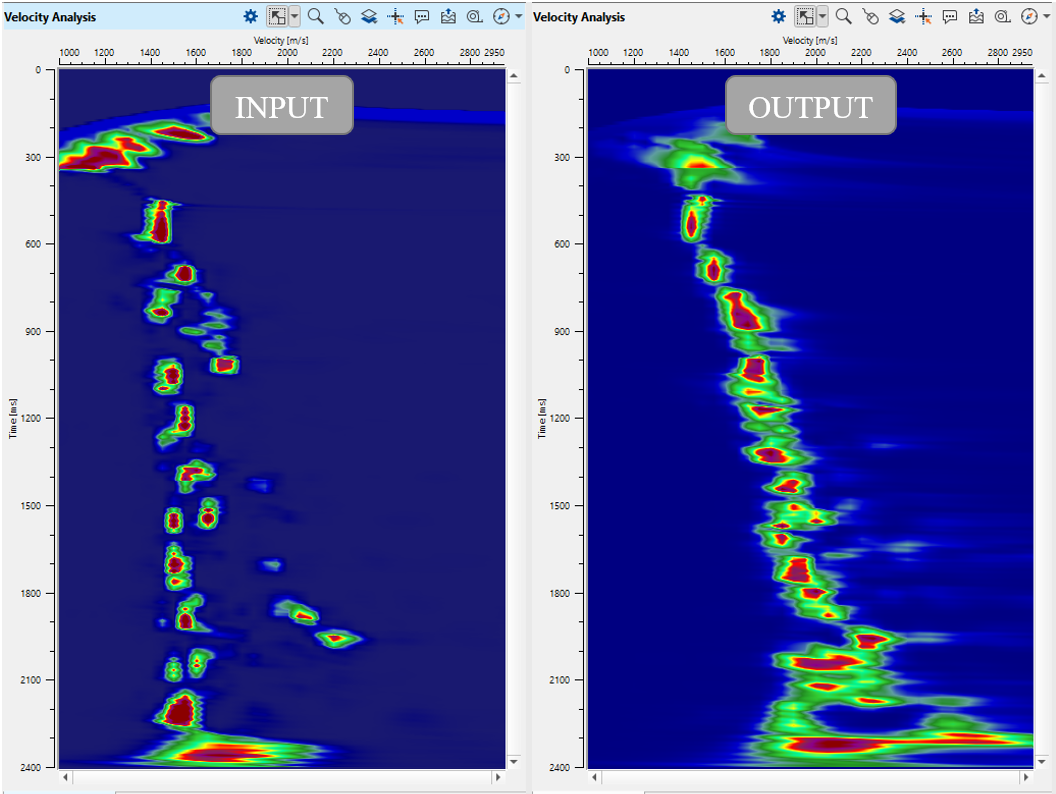Toggle the selection arrow tool in left panel
The image size is (1056, 794).
pos(277,16)
